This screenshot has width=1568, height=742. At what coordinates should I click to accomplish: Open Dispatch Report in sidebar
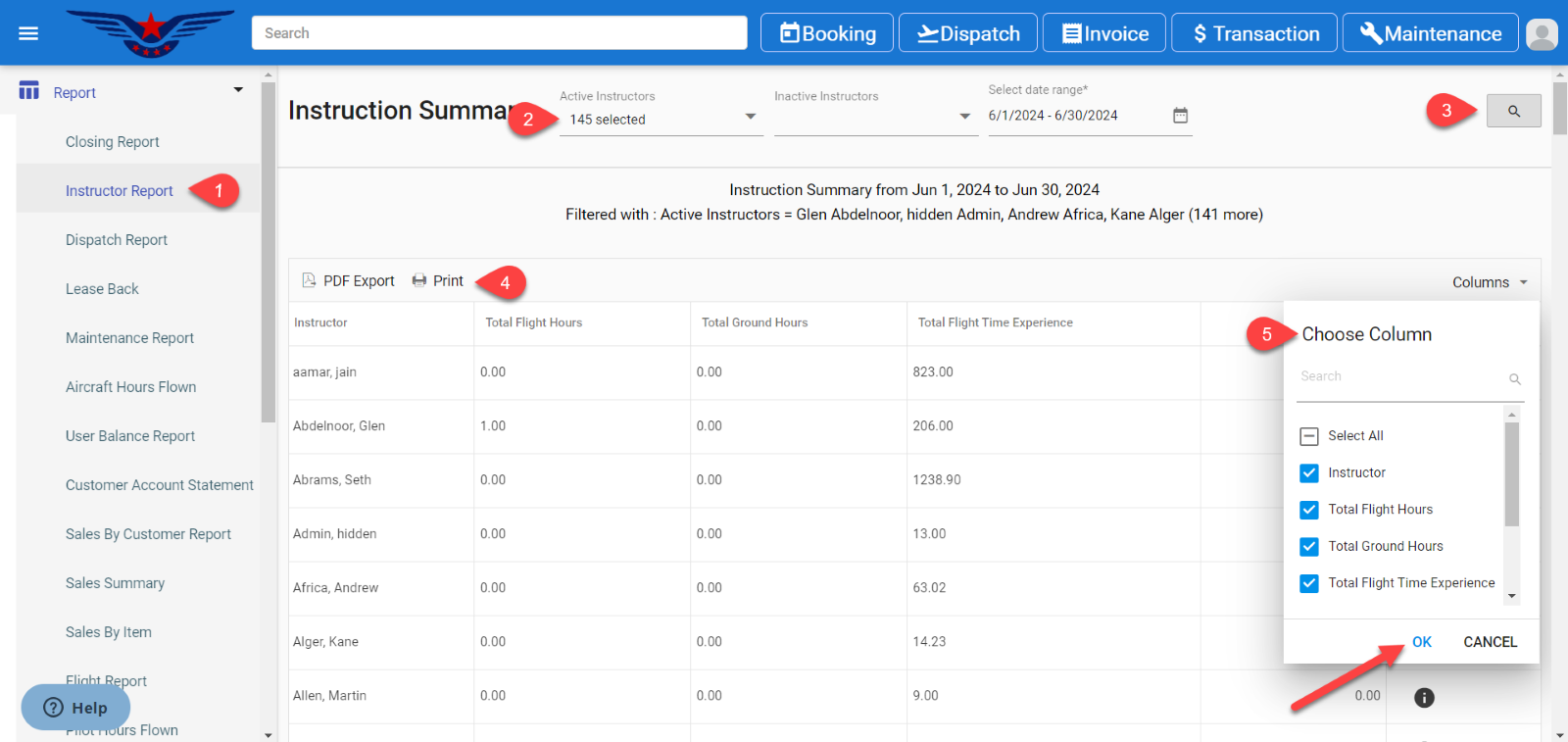pos(117,240)
